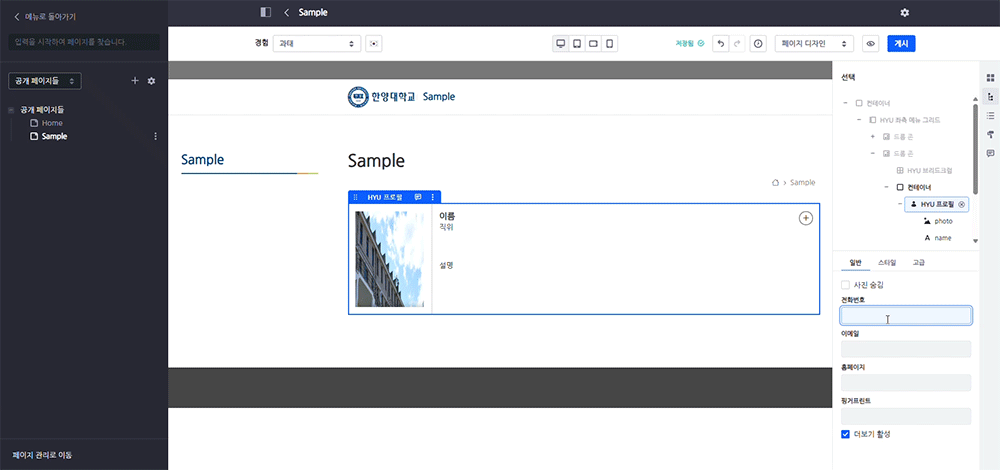Open the paint roller theme panel
Image resolution: width=1000 pixels, height=470 pixels.
click(x=990, y=134)
